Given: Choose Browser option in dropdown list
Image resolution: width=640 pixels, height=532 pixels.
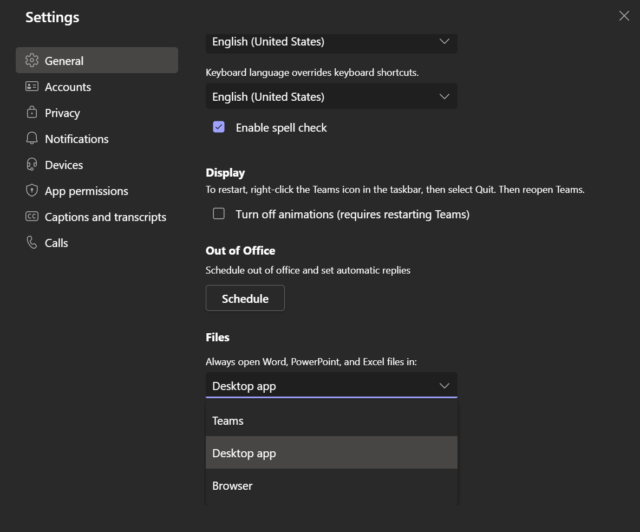Looking at the screenshot, I should tap(331, 486).
